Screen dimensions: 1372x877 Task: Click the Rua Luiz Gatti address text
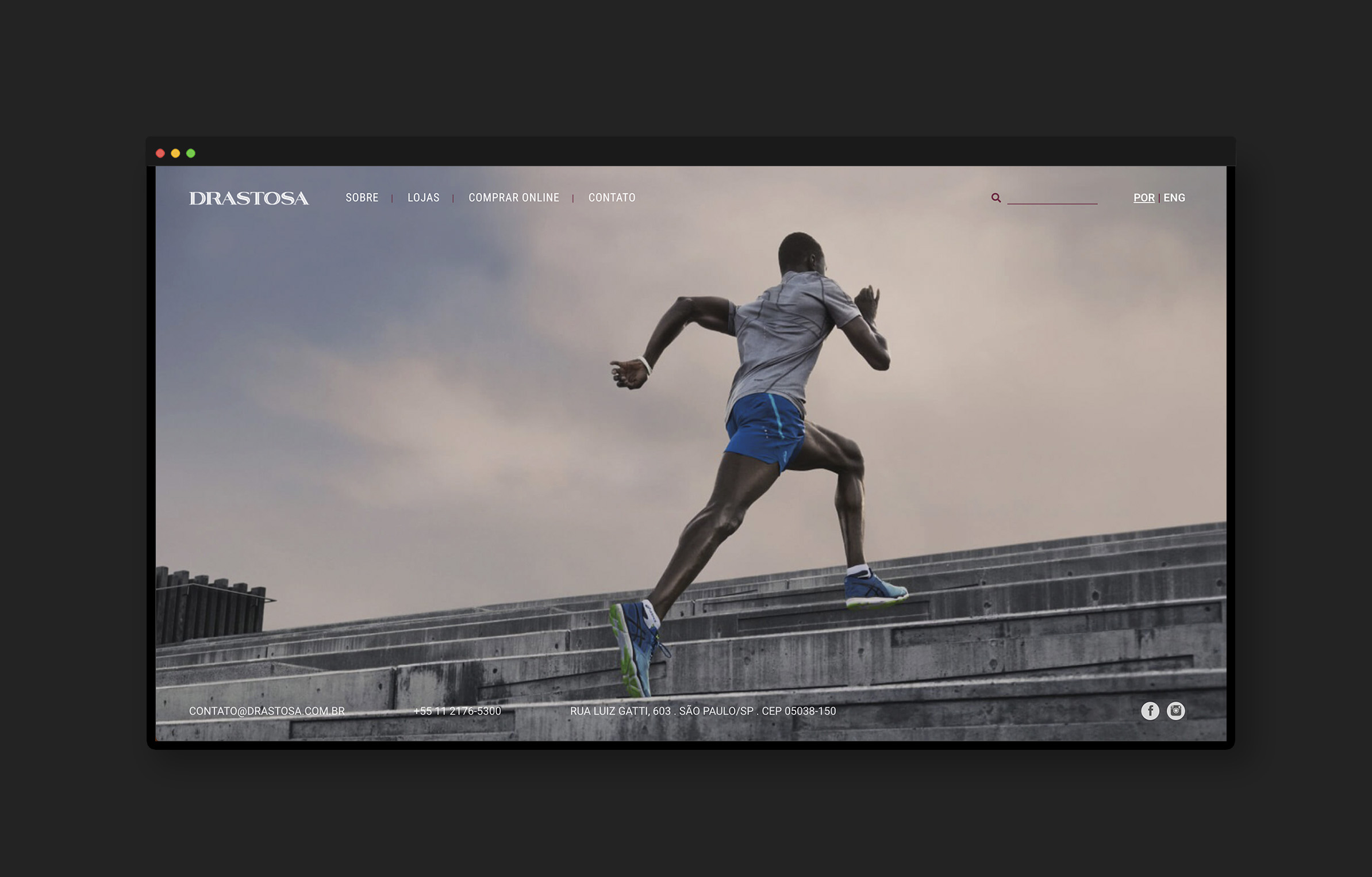click(702, 711)
